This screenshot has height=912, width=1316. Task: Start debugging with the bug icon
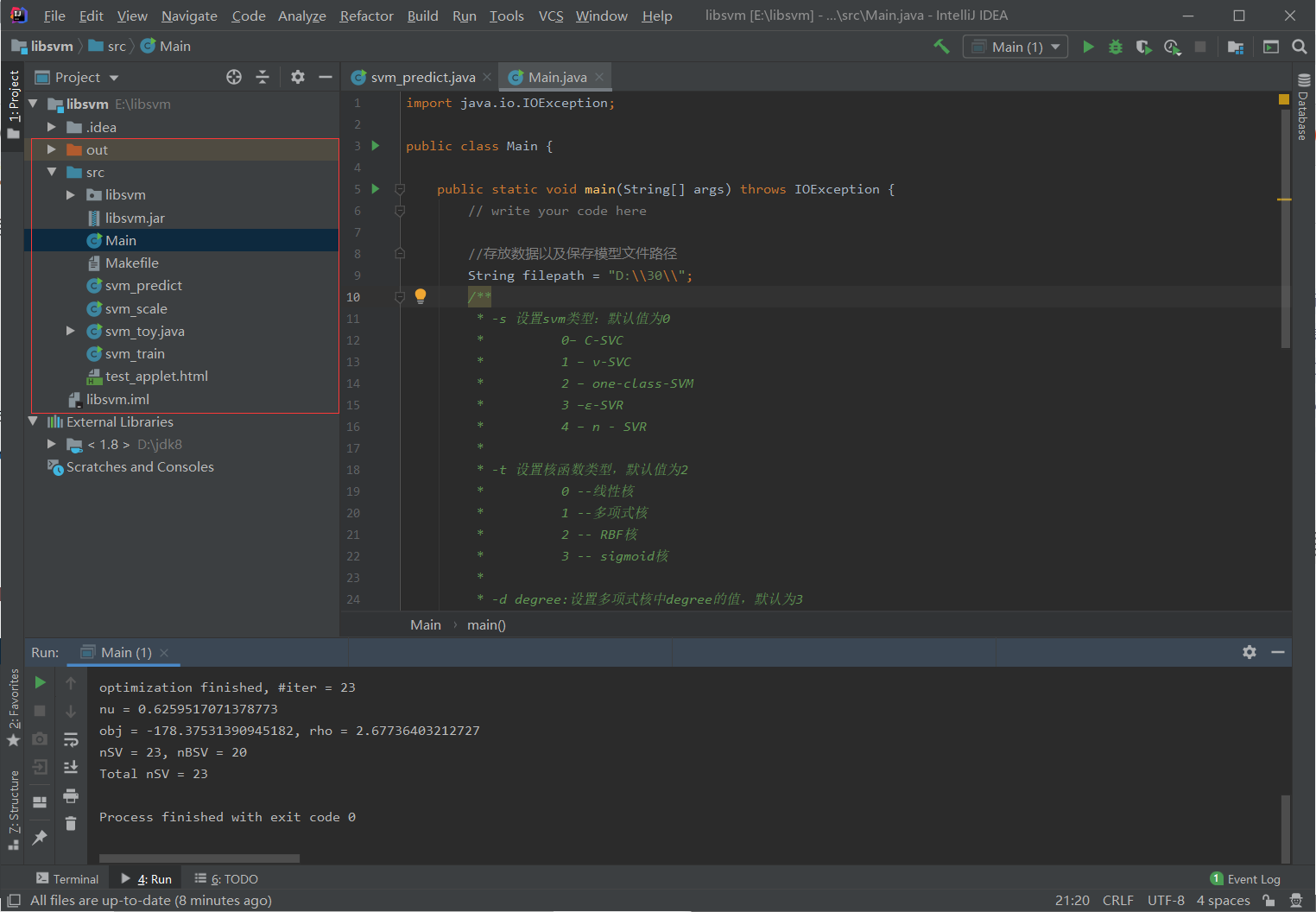pyautogui.click(x=1116, y=47)
